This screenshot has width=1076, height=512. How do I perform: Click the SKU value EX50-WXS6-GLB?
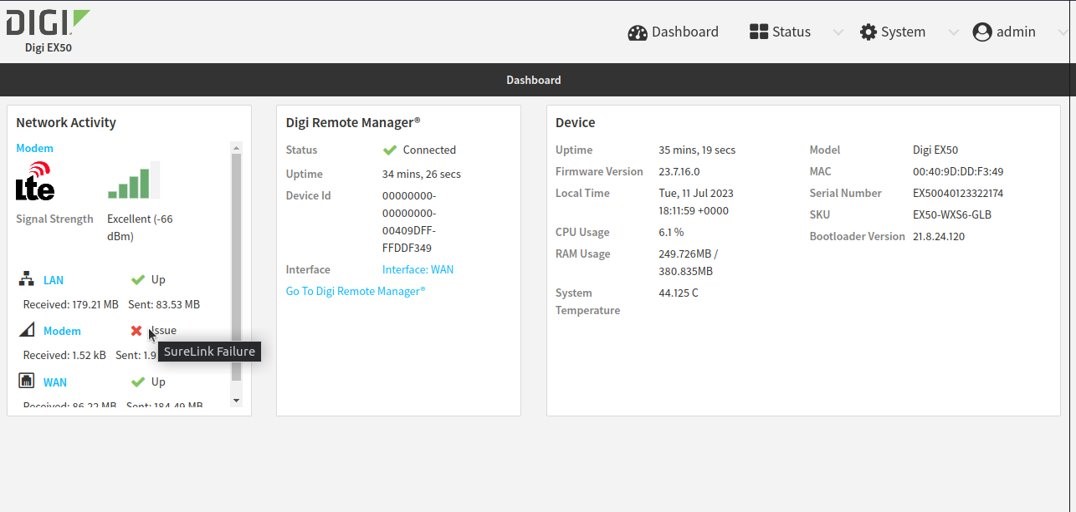tap(952, 215)
